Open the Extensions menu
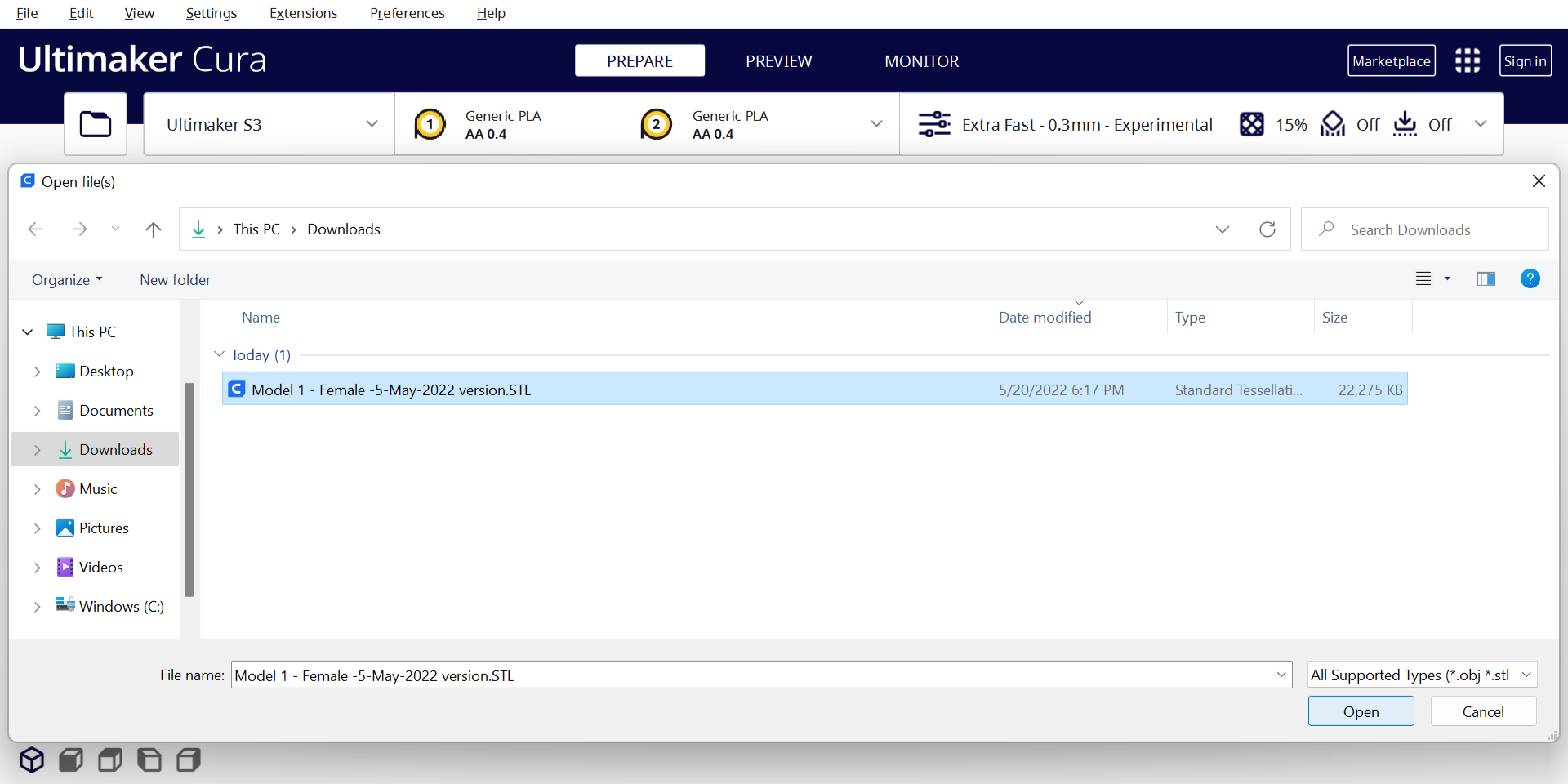 [303, 13]
